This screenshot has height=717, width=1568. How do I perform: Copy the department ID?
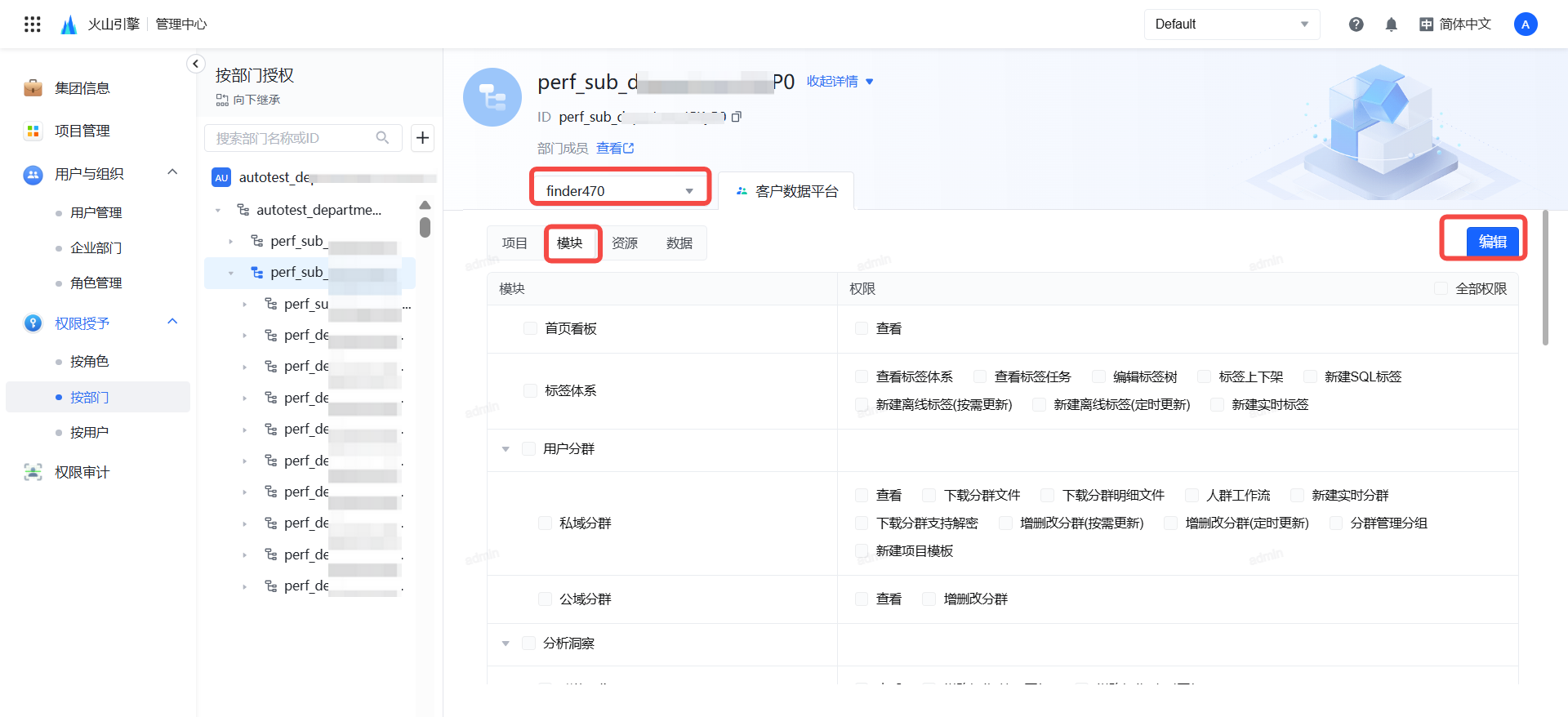pyautogui.click(x=737, y=117)
